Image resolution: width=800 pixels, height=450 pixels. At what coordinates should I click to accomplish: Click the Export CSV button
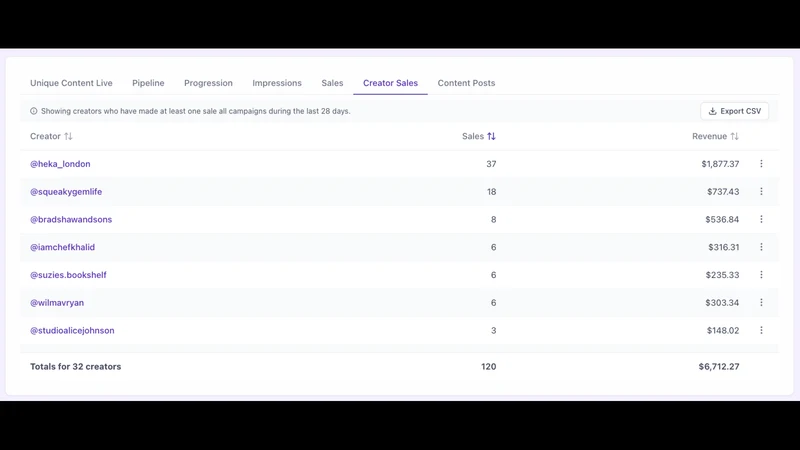pos(735,111)
